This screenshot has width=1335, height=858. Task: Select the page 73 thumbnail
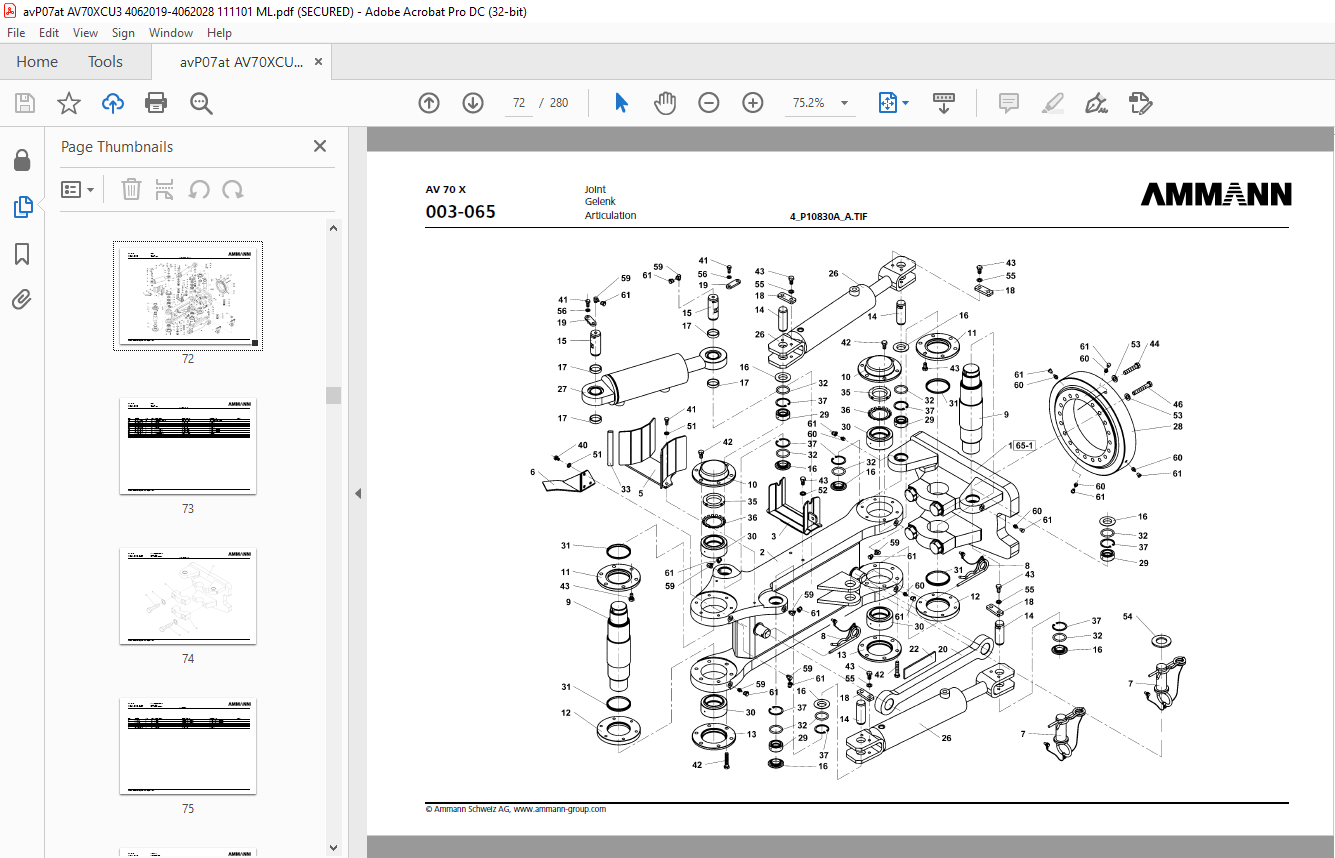(188, 446)
